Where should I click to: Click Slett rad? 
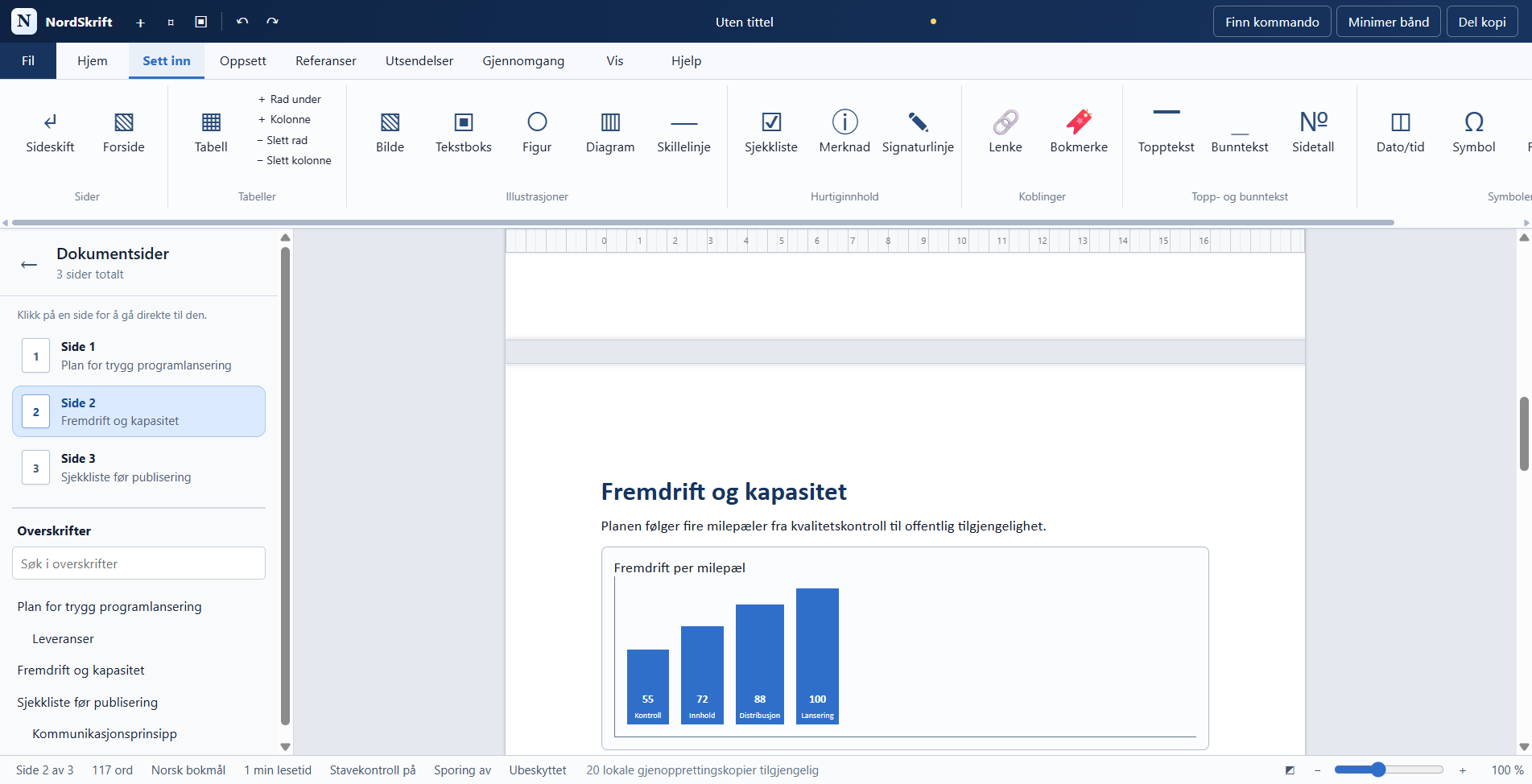[283, 140]
